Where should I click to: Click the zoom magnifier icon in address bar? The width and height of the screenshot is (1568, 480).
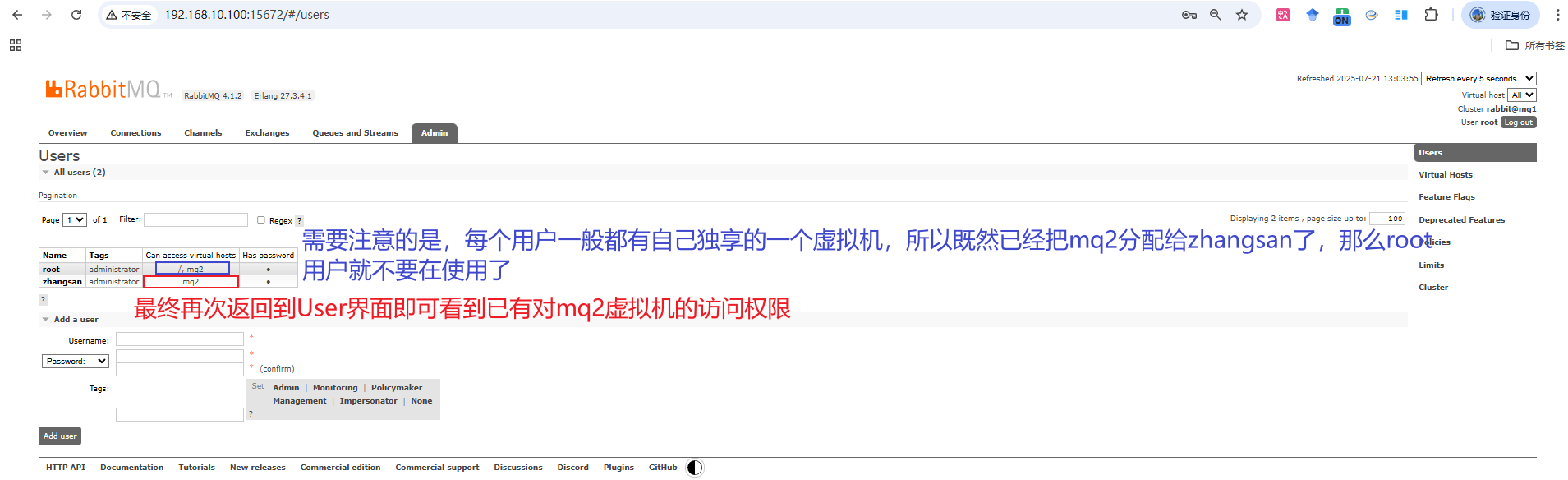(x=1216, y=15)
